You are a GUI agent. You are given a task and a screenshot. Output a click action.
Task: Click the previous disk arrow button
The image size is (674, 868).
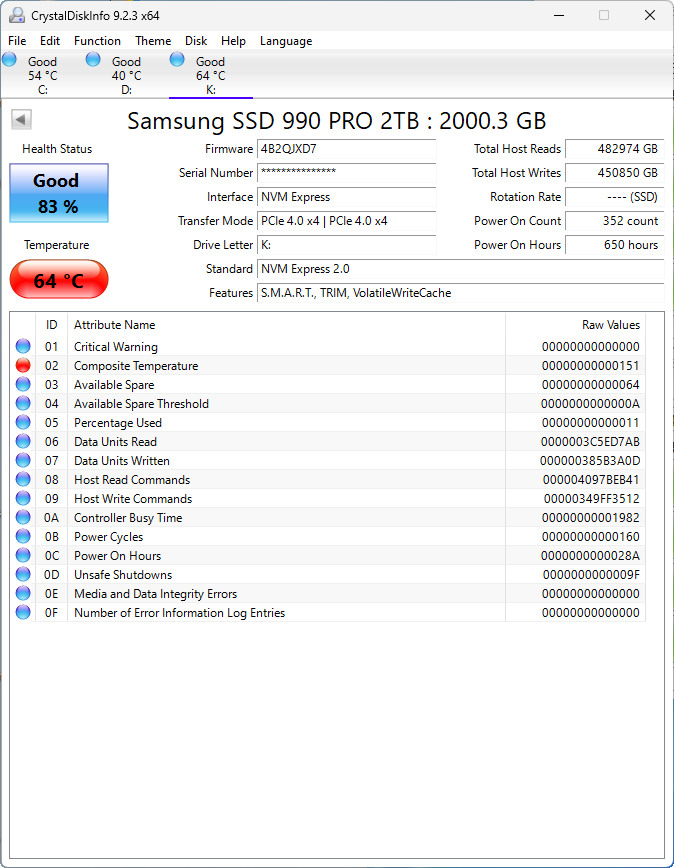coord(22,120)
